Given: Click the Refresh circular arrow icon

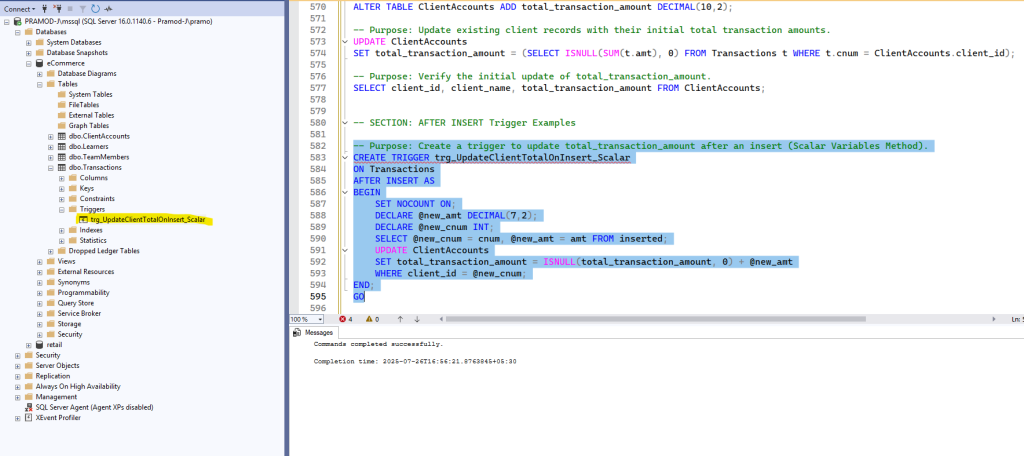Looking at the screenshot, I should (95, 9).
